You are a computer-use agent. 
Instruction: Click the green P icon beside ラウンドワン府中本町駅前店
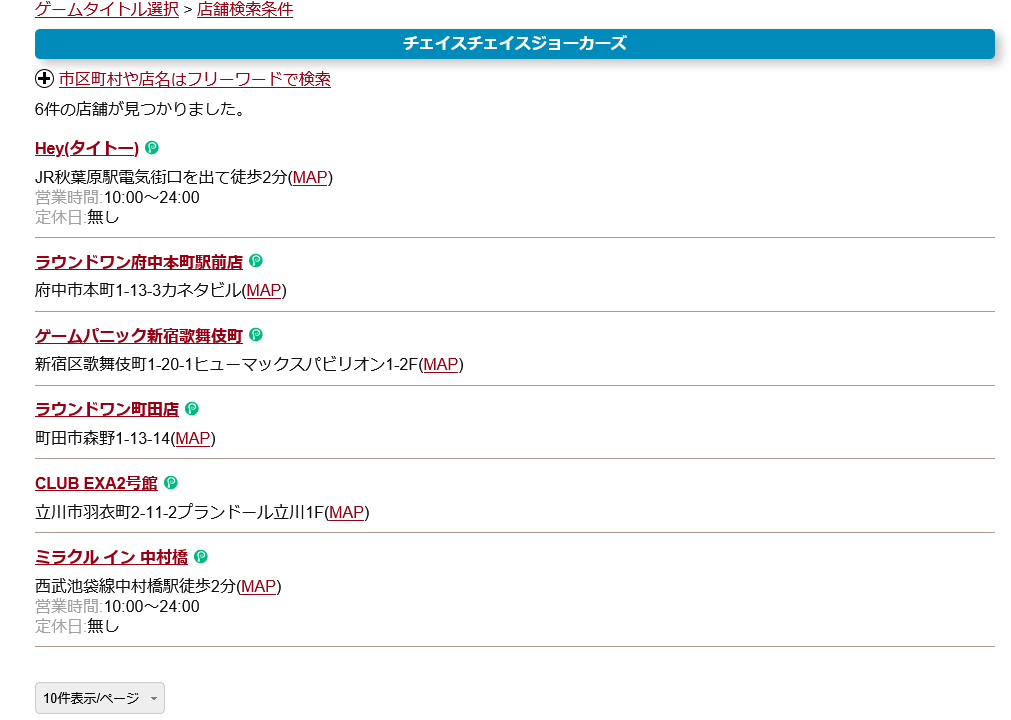tap(256, 261)
